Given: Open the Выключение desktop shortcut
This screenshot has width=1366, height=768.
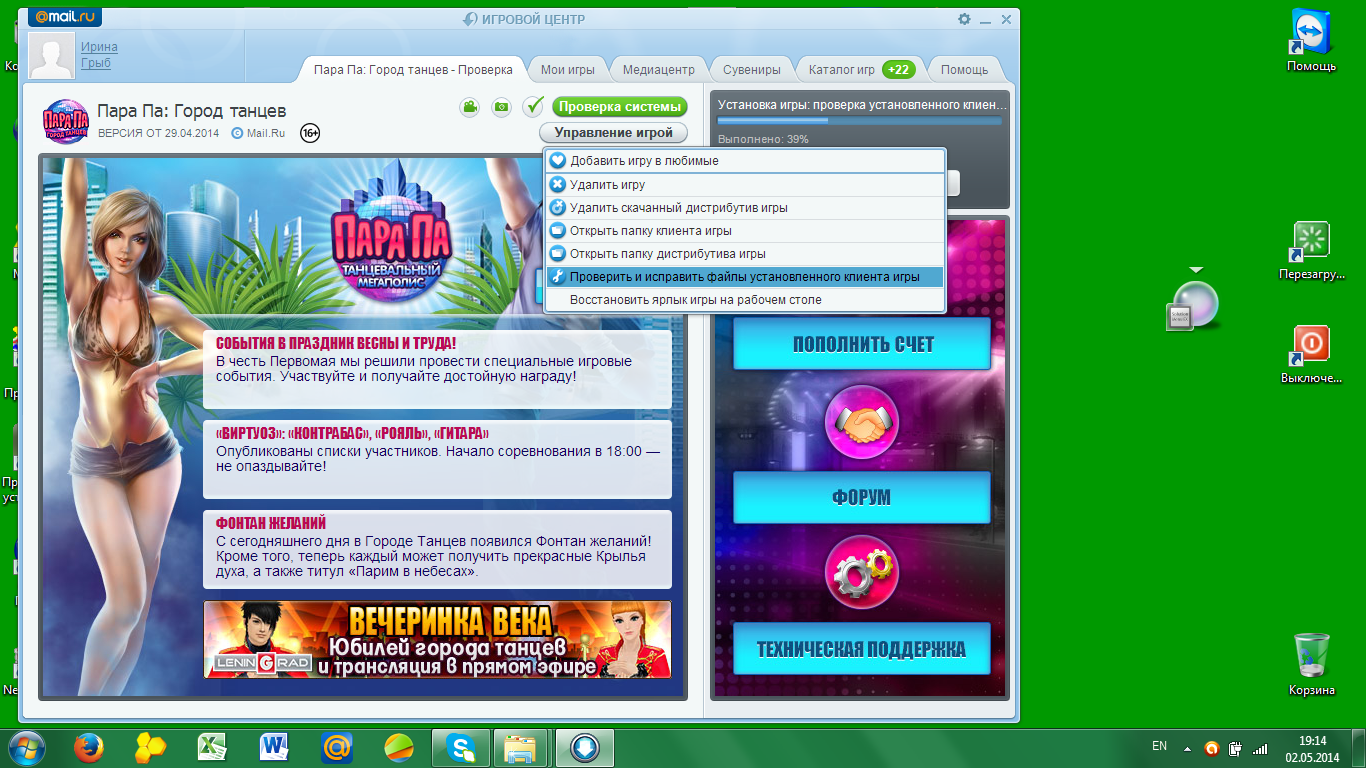Looking at the screenshot, I should 1311,354.
